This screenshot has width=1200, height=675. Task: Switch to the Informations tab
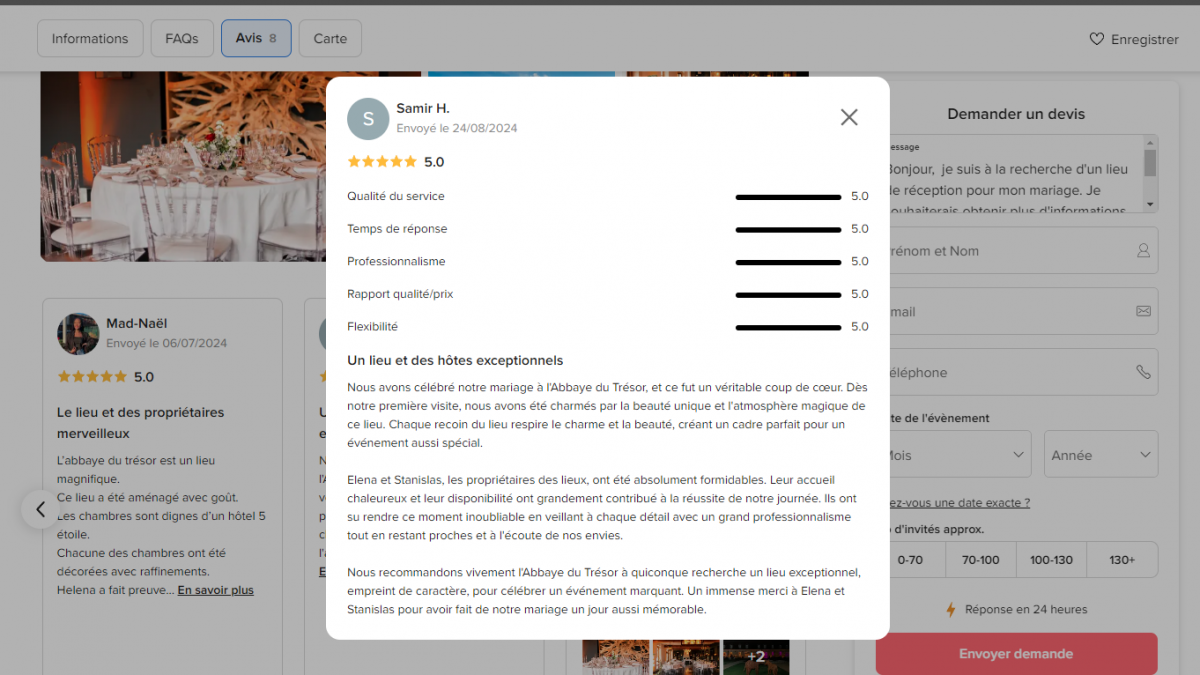point(90,39)
